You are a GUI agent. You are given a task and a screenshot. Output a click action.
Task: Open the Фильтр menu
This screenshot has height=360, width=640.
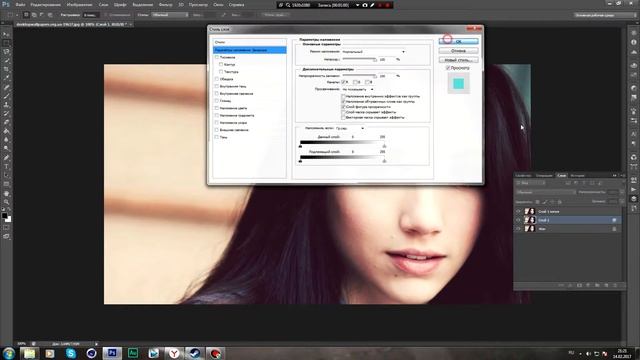click(x=165, y=5)
